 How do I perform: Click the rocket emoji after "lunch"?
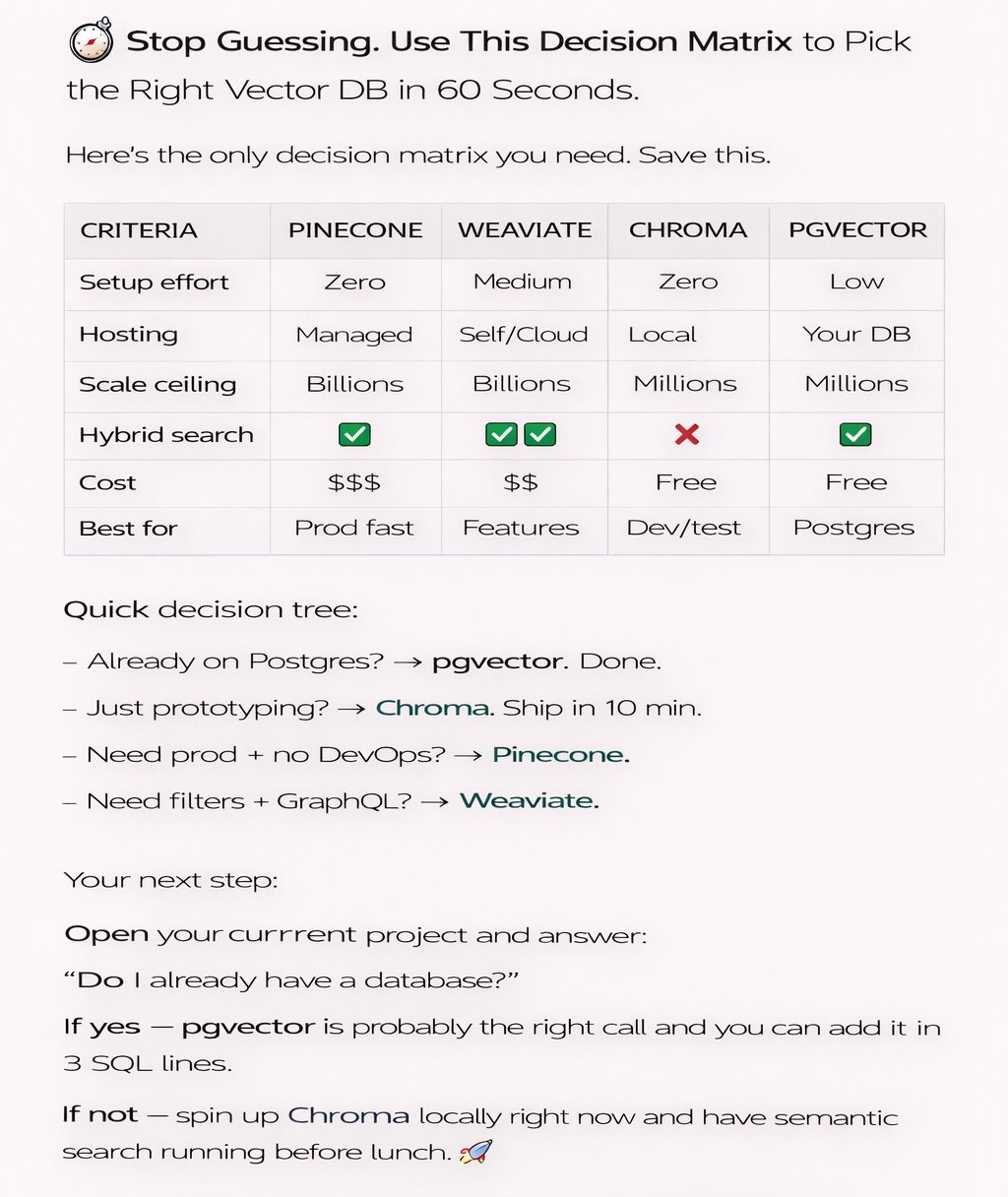point(475,1151)
